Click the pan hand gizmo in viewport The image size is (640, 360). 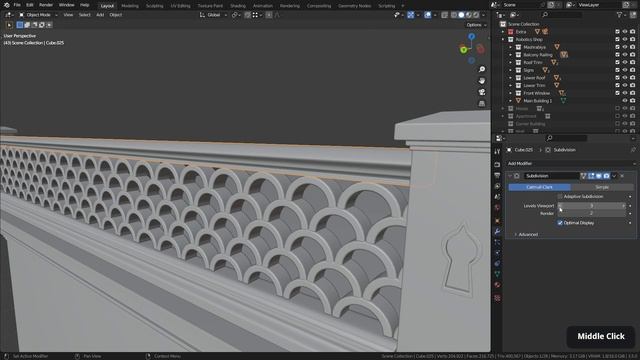[x=482, y=81]
